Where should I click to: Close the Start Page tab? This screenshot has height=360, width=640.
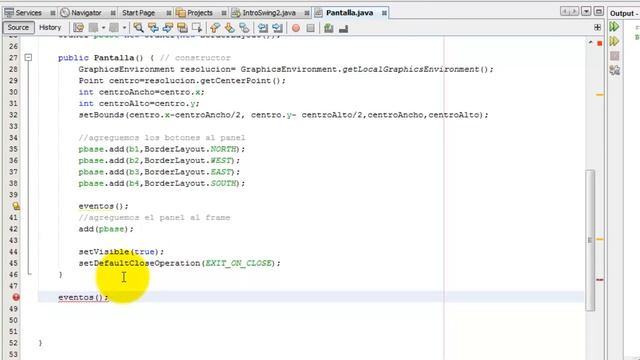coord(169,13)
